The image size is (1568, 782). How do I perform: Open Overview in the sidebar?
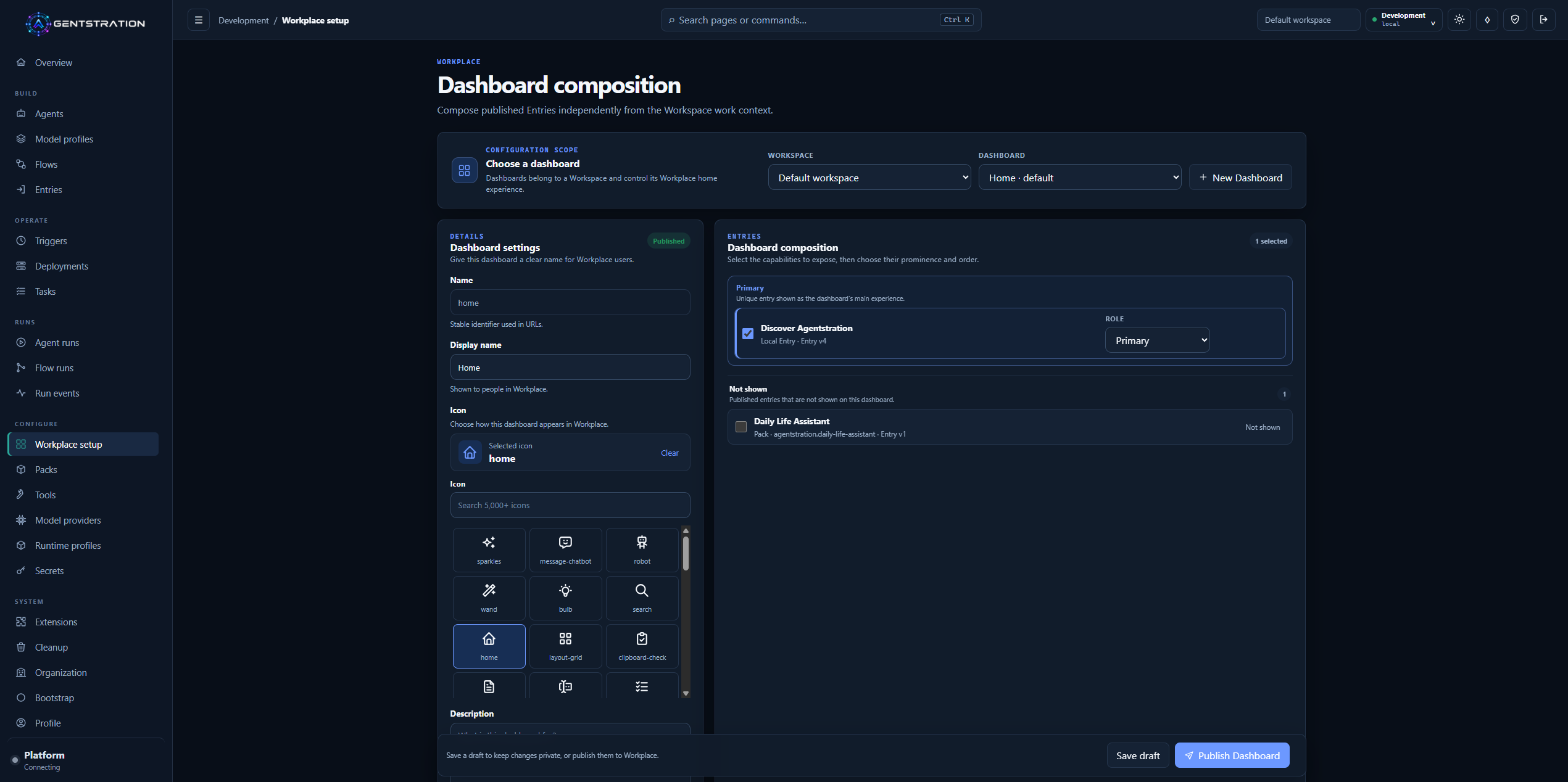(x=83, y=62)
